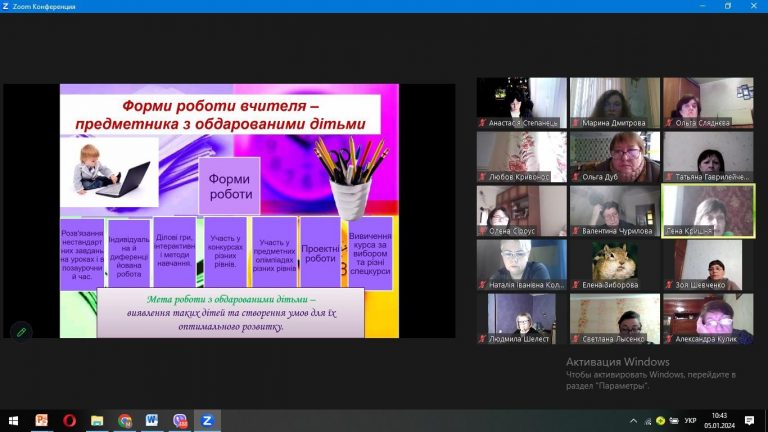
Task: Click the highlighted active speaker video tile
Action: [x=707, y=208]
